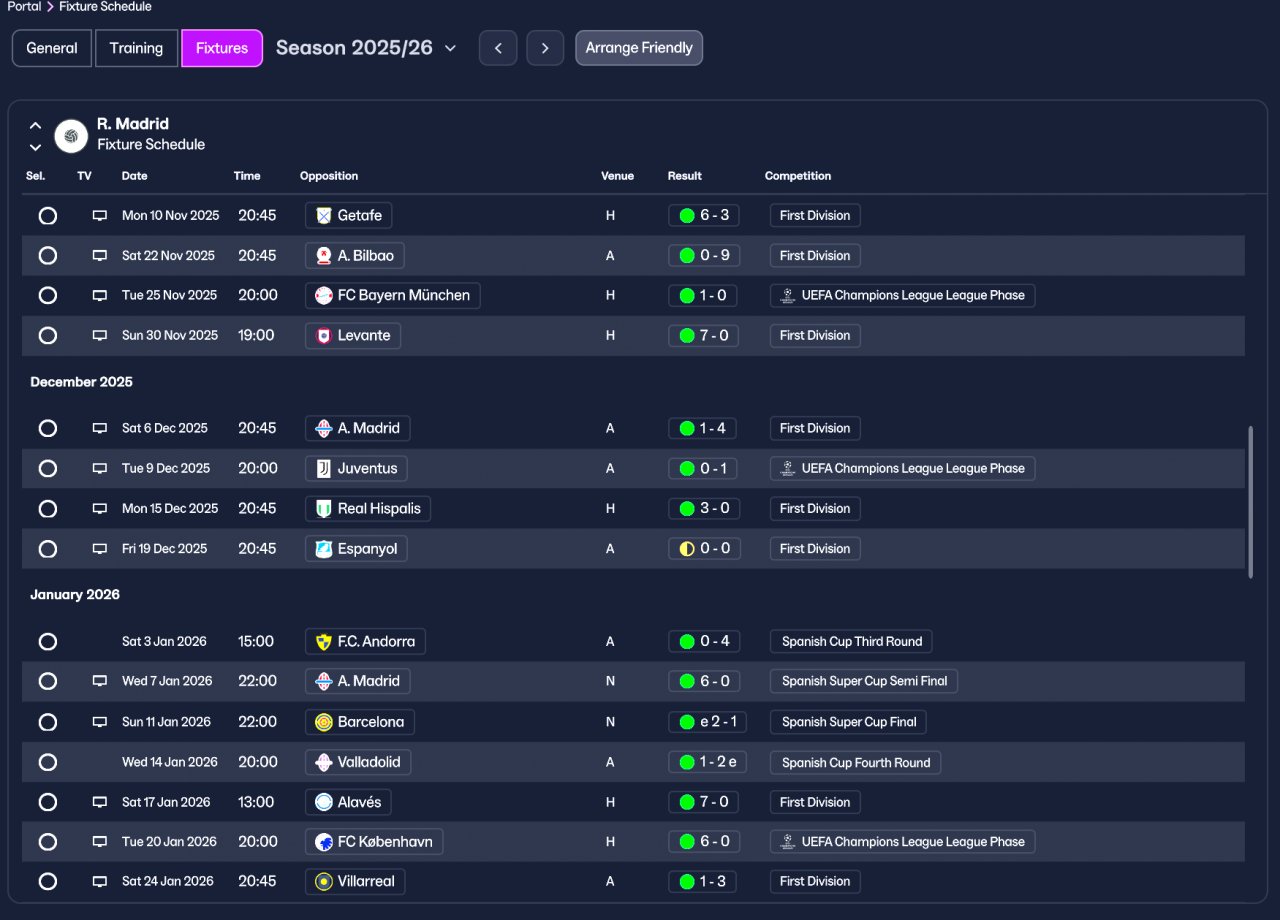This screenshot has height=920, width=1280.
Task: Go to next season with right arrow
Action: [545, 48]
